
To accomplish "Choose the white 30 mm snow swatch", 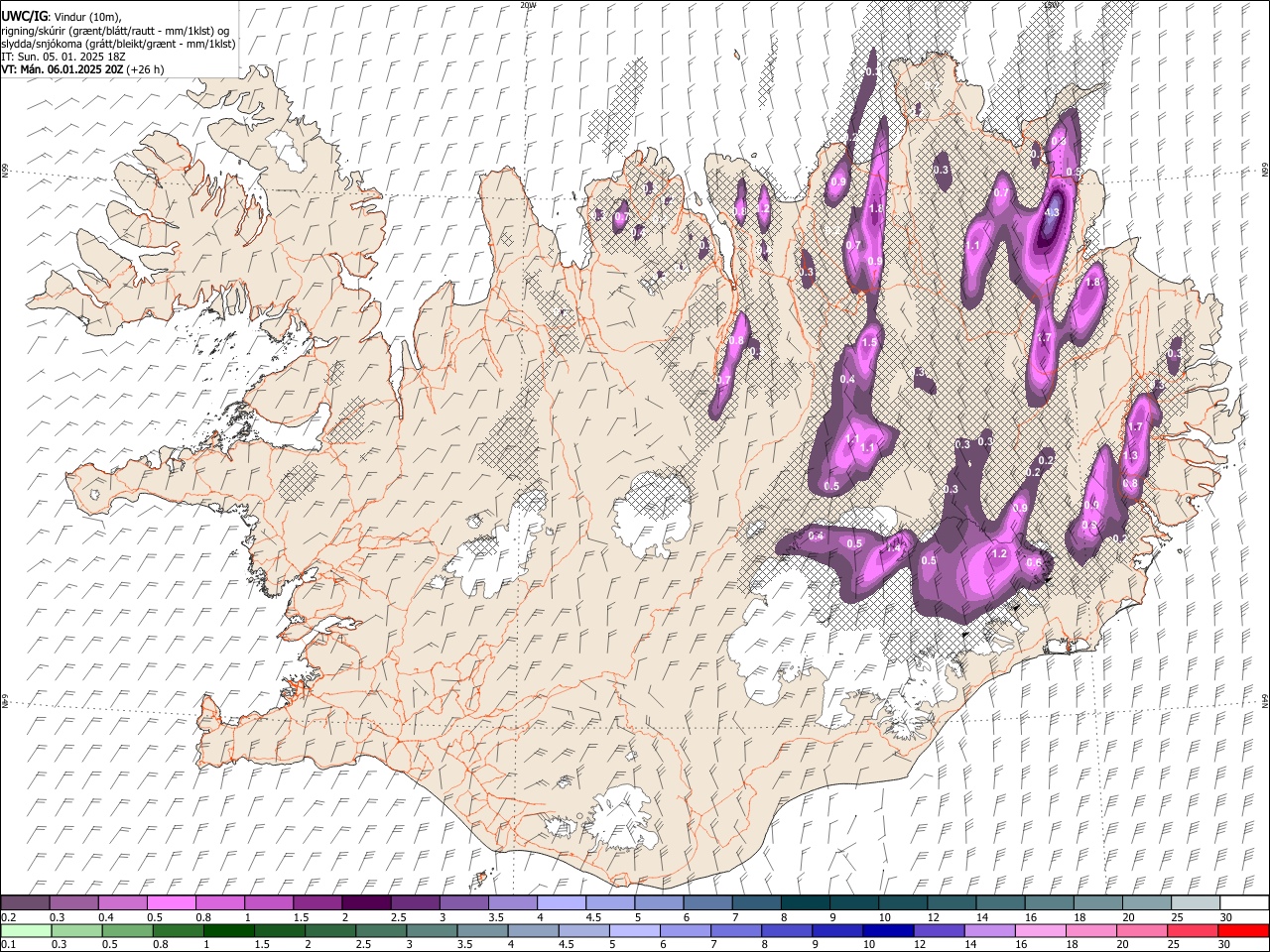I will click(1243, 903).
